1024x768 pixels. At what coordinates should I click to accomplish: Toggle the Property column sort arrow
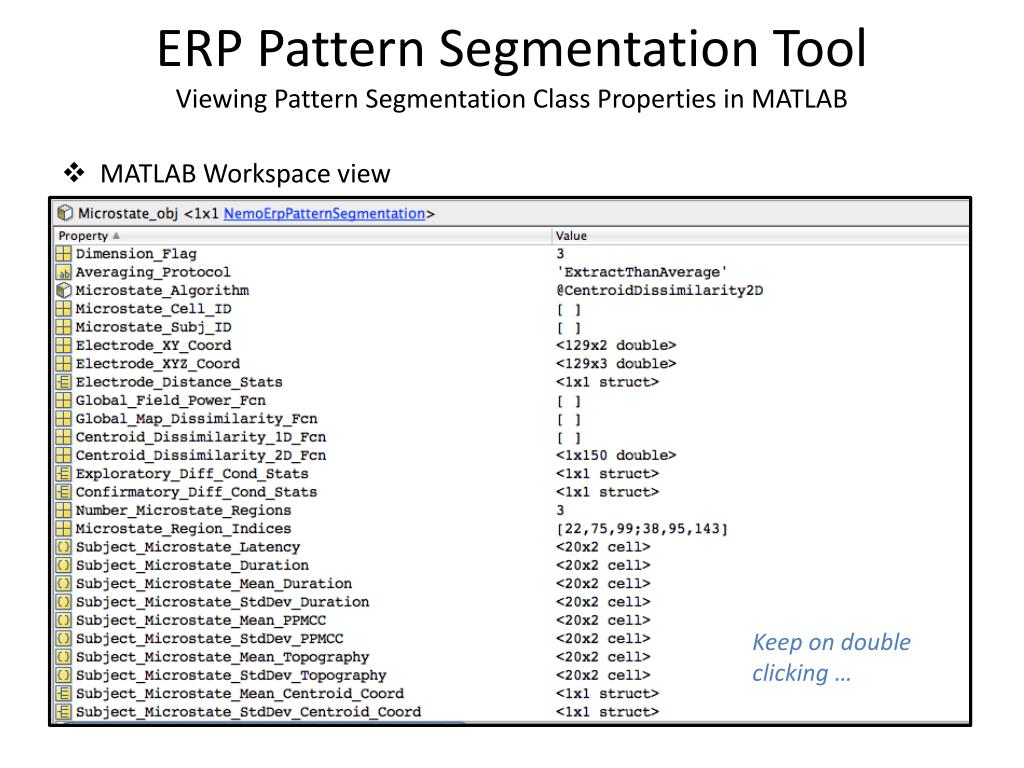(116, 236)
